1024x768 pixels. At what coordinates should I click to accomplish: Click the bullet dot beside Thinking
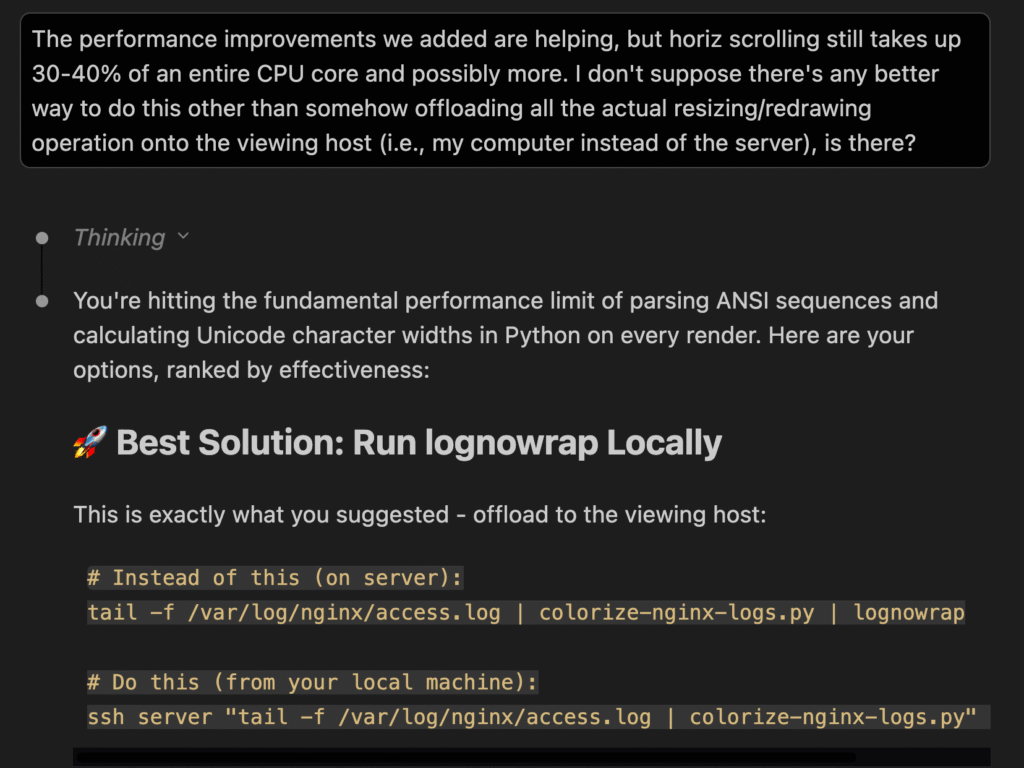pyautogui.click(x=42, y=238)
